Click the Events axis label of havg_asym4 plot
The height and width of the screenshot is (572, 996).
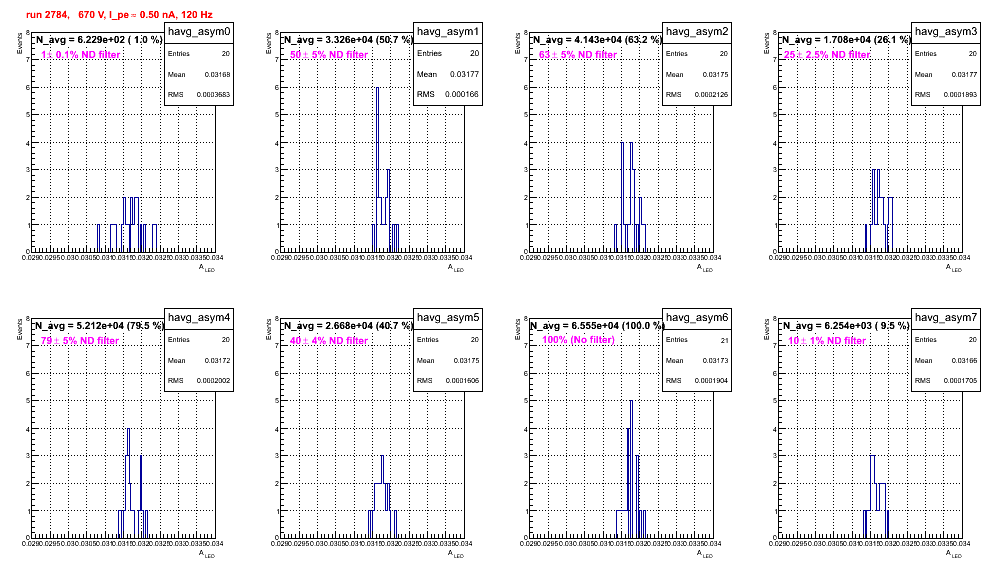(20, 327)
